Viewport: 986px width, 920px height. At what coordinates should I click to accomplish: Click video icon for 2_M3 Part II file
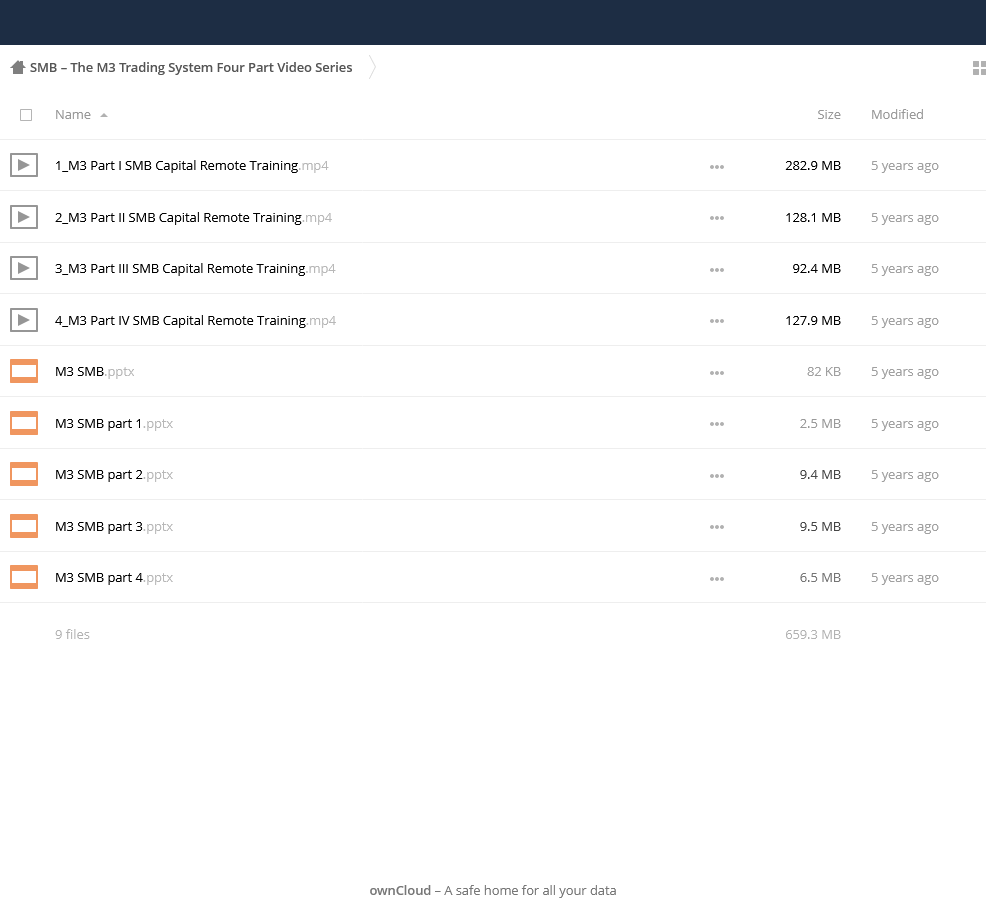click(24, 217)
